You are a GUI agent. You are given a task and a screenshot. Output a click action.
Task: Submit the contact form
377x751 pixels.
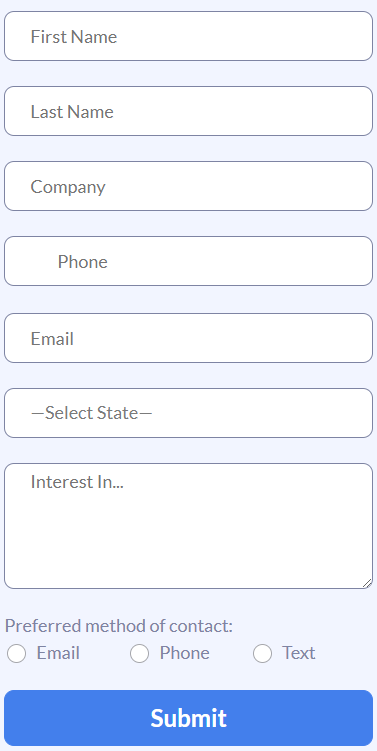click(x=188, y=718)
